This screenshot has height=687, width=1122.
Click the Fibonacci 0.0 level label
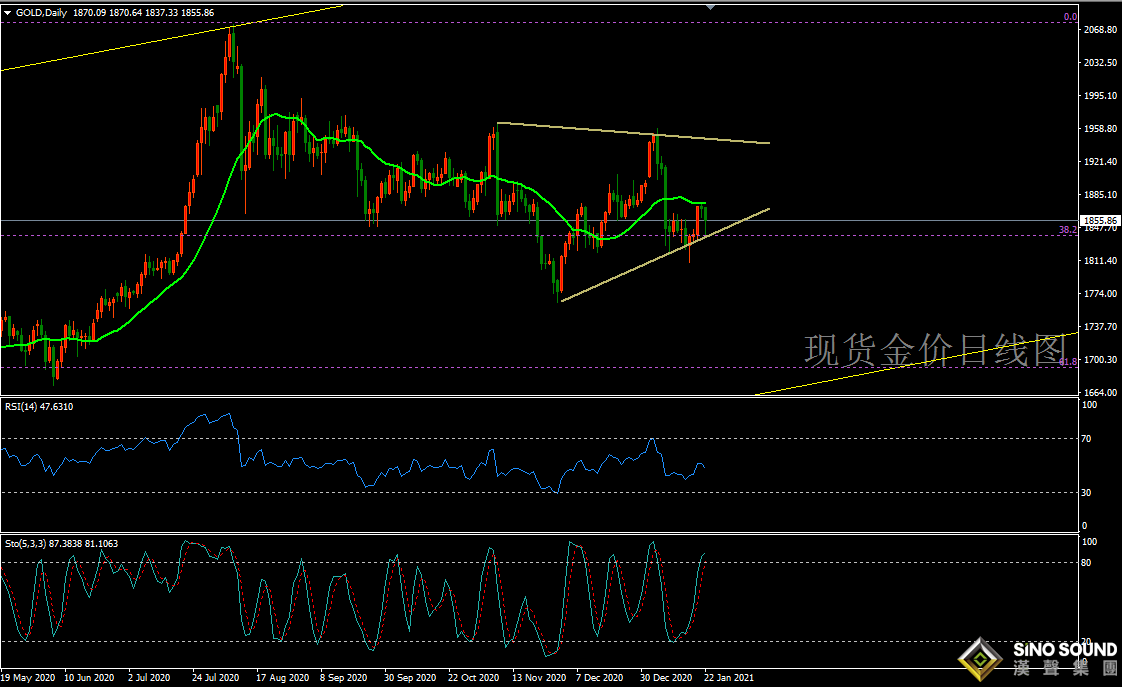click(x=1069, y=17)
